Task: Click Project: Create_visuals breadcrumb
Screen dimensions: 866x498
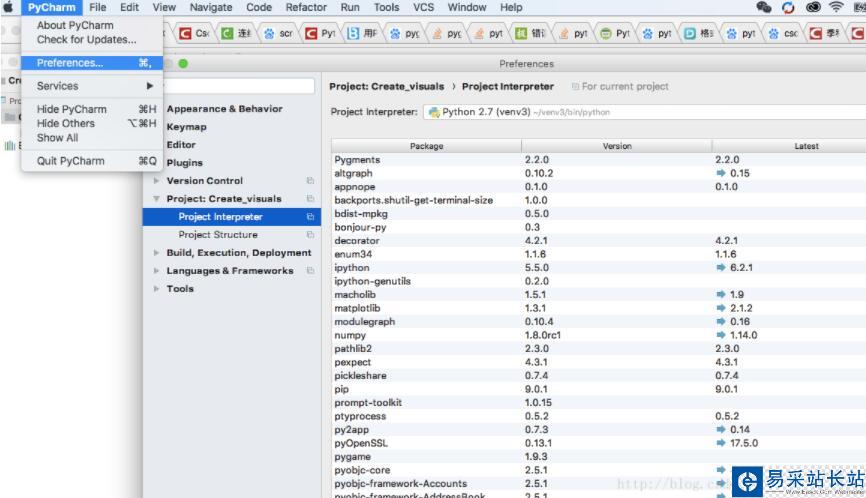Action: [x=387, y=87]
